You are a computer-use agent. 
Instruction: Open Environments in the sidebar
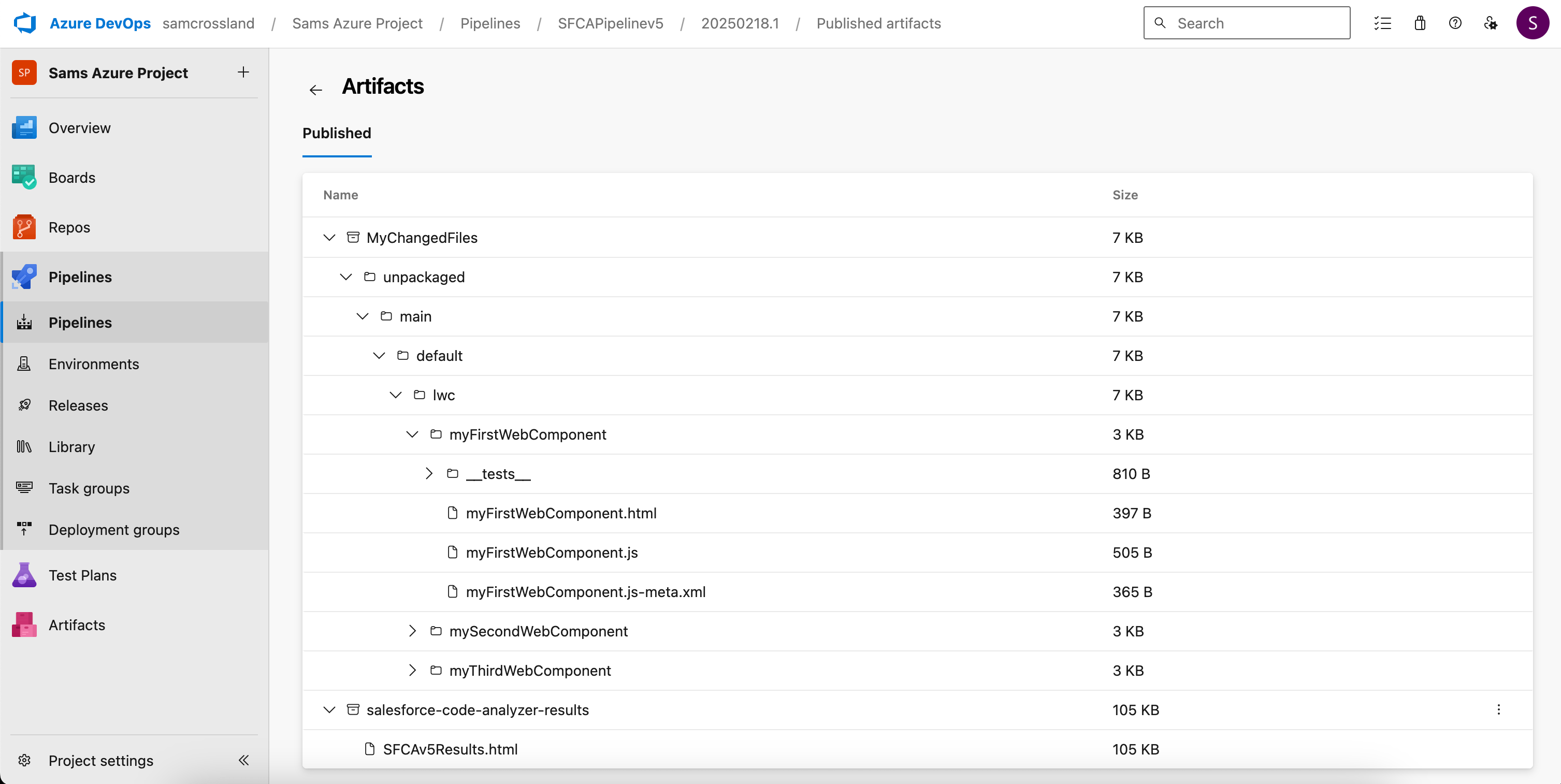coord(135,364)
